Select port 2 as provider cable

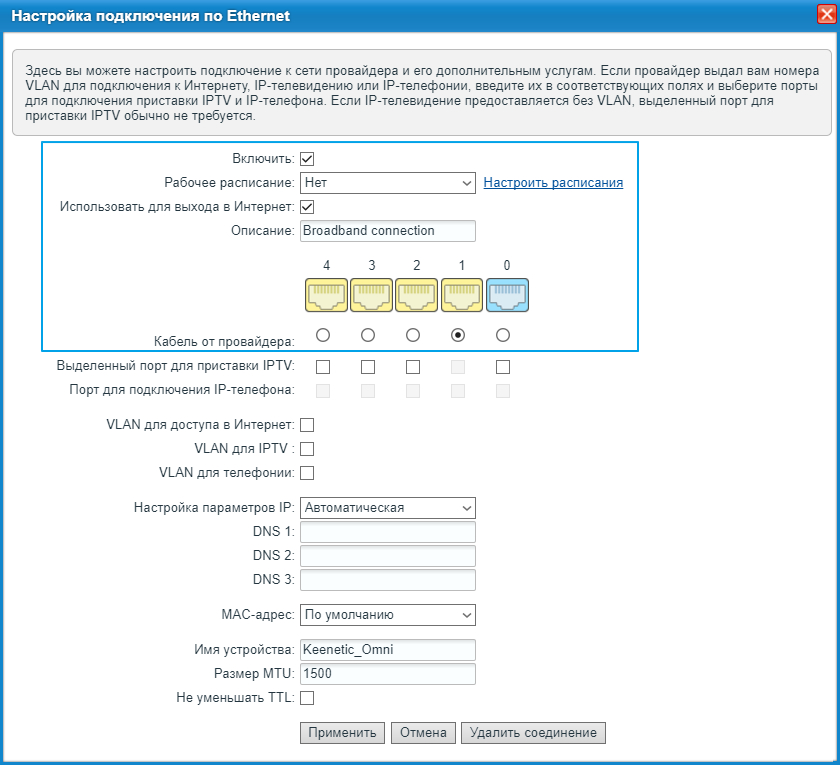point(413,335)
